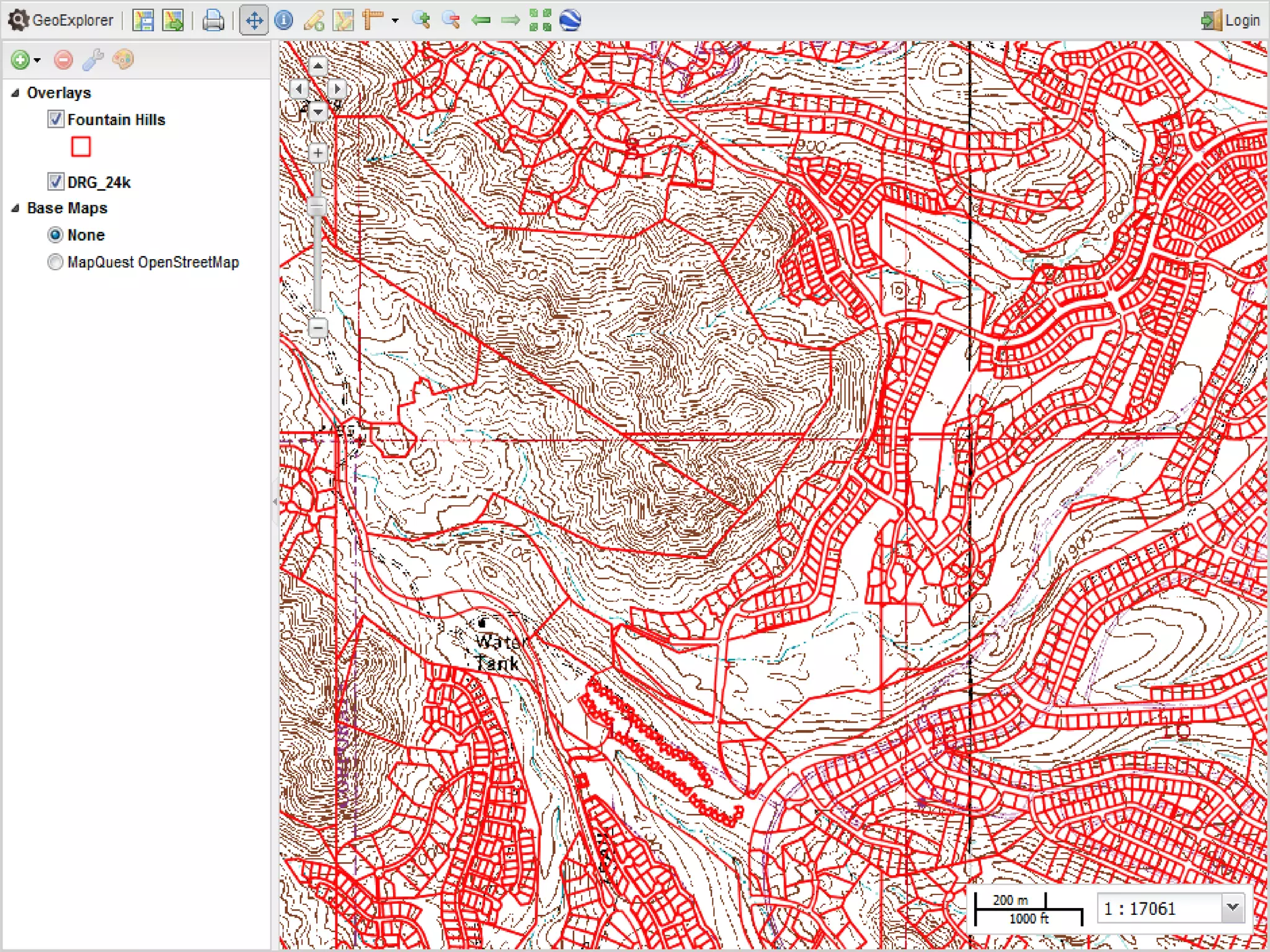
Task: Click Zoom to max extent icon
Action: pos(540,20)
